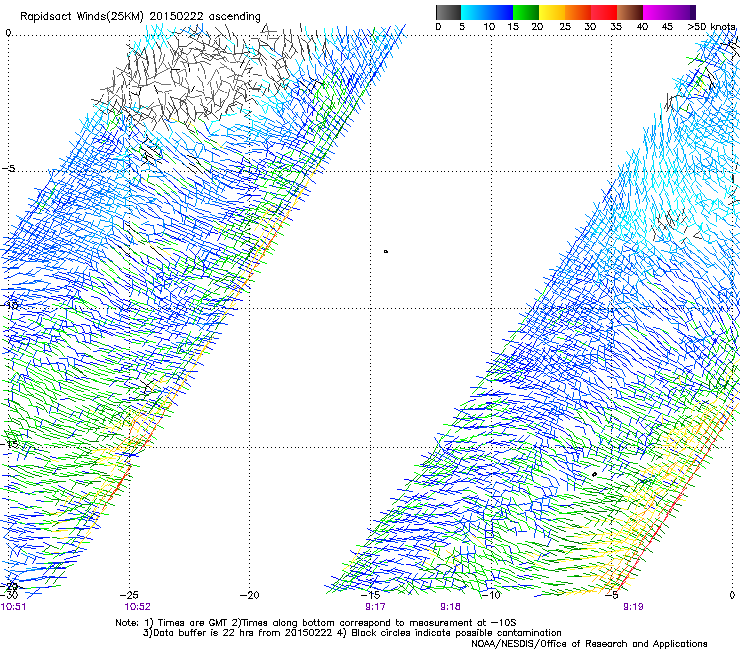The height and width of the screenshot is (650, 740).
Task: Select the '-10' longitude label on bottom axis
Action: point(491,595)
